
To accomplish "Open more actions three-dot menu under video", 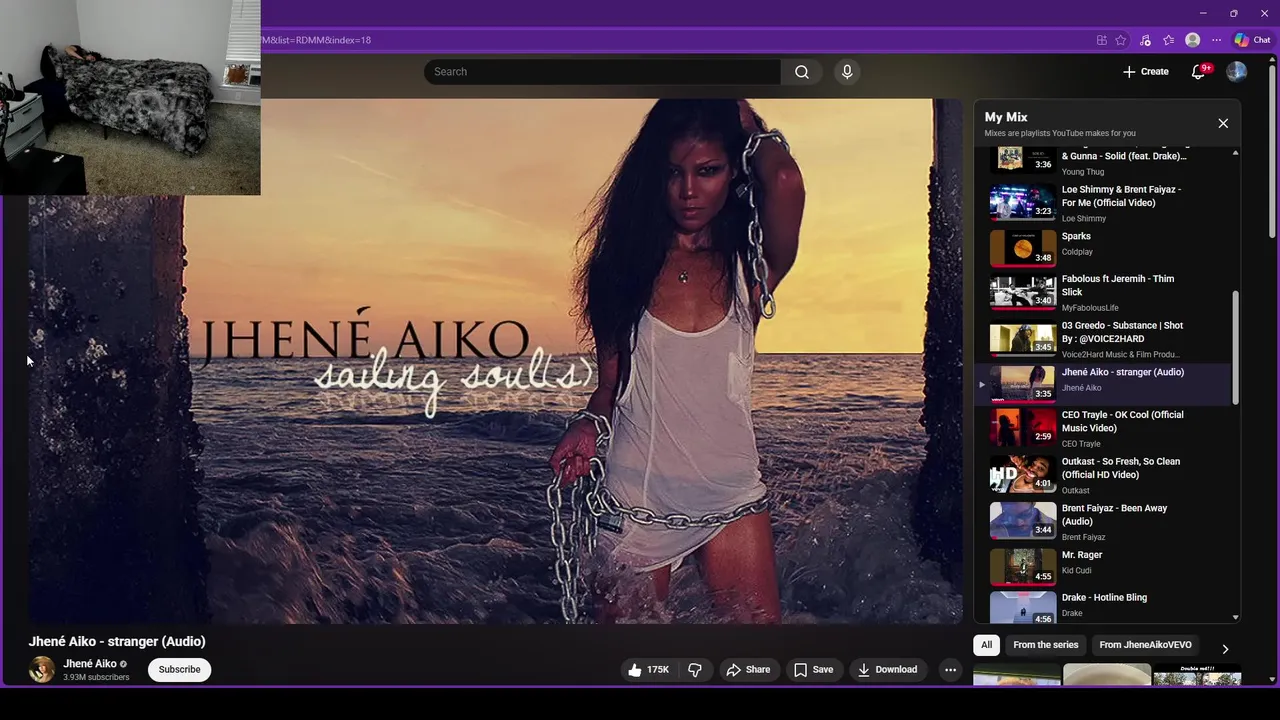I will 951,670.
